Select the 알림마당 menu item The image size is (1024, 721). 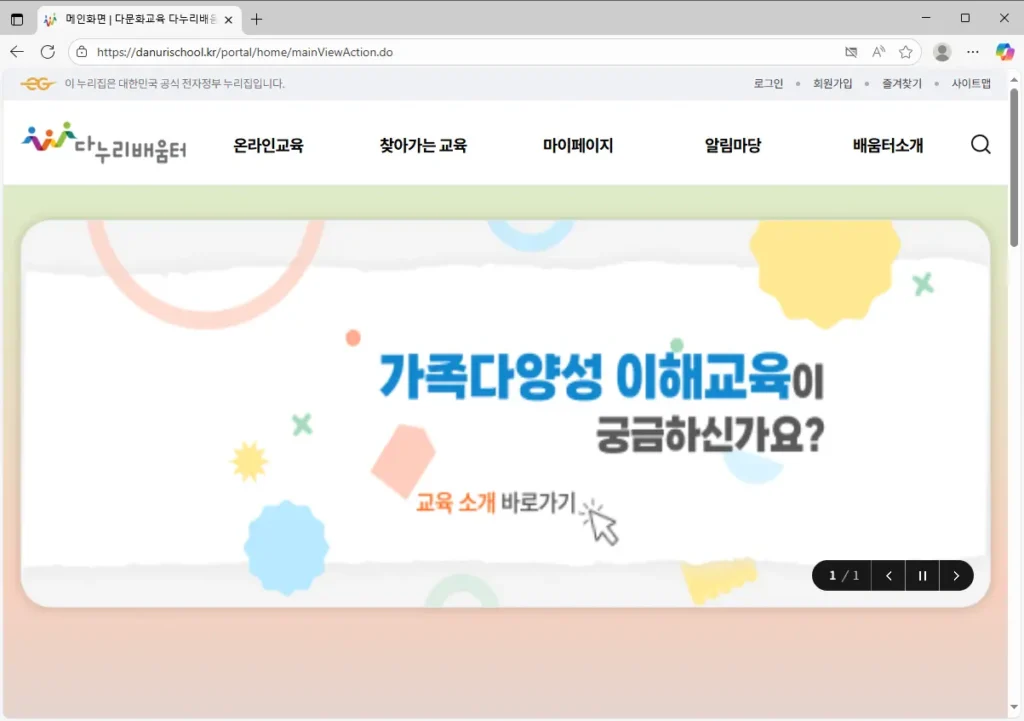(732, 144)
